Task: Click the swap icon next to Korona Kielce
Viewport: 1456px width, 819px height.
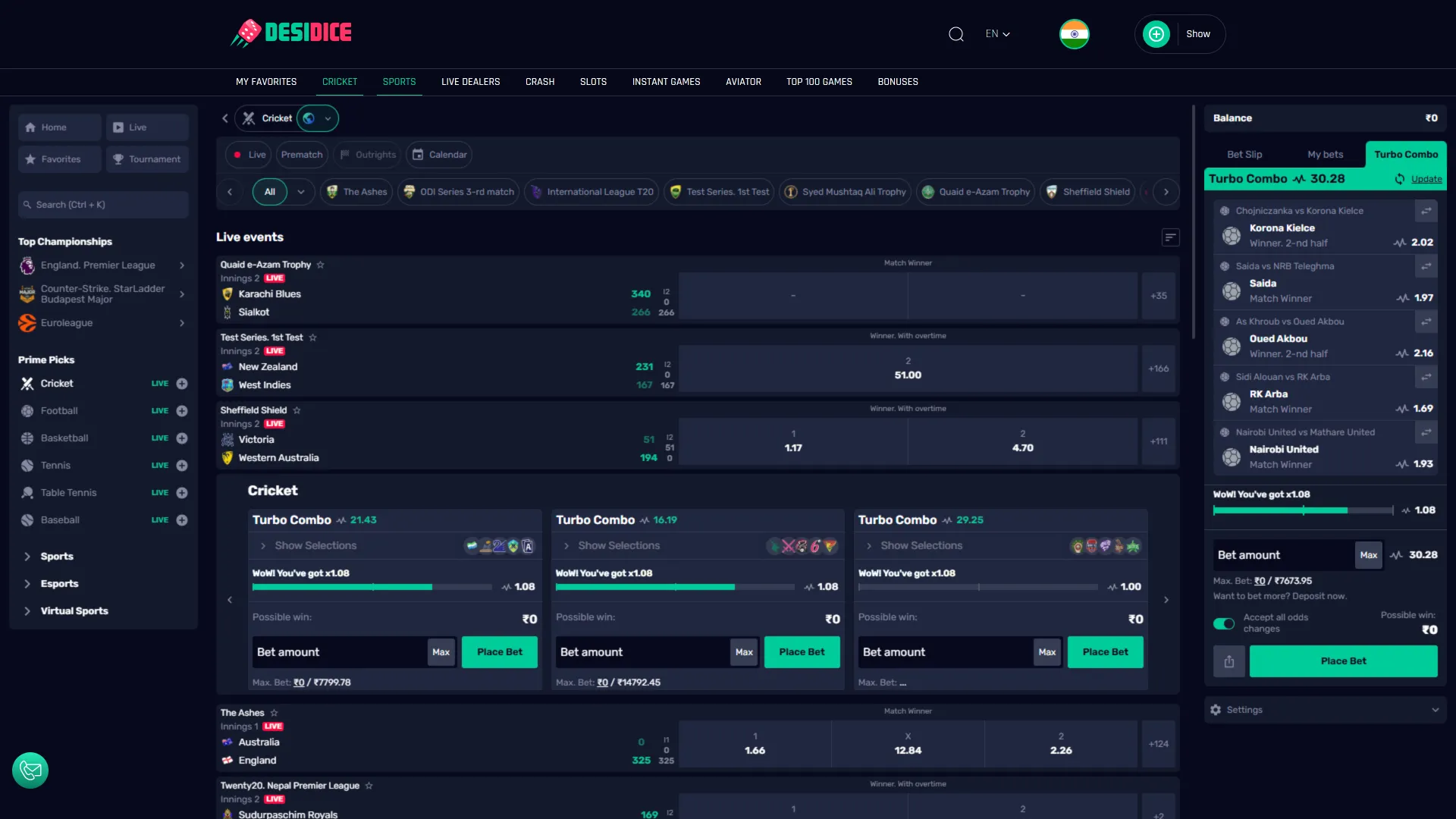Action: [x=1427, y=211]
